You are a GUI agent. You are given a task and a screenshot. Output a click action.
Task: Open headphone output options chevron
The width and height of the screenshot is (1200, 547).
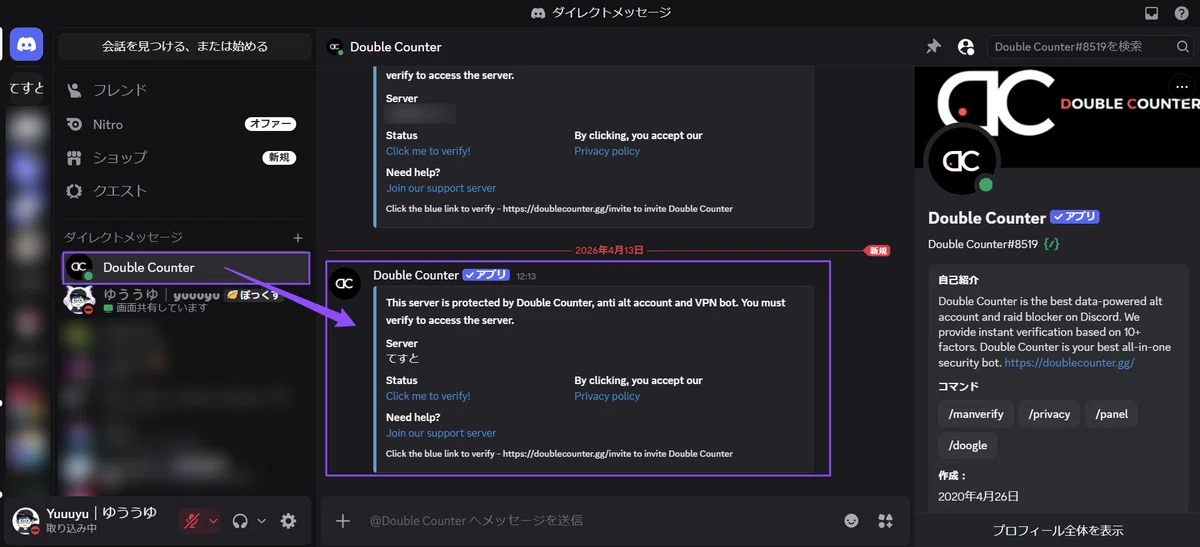pyautogui.click(x=261, y=520)
